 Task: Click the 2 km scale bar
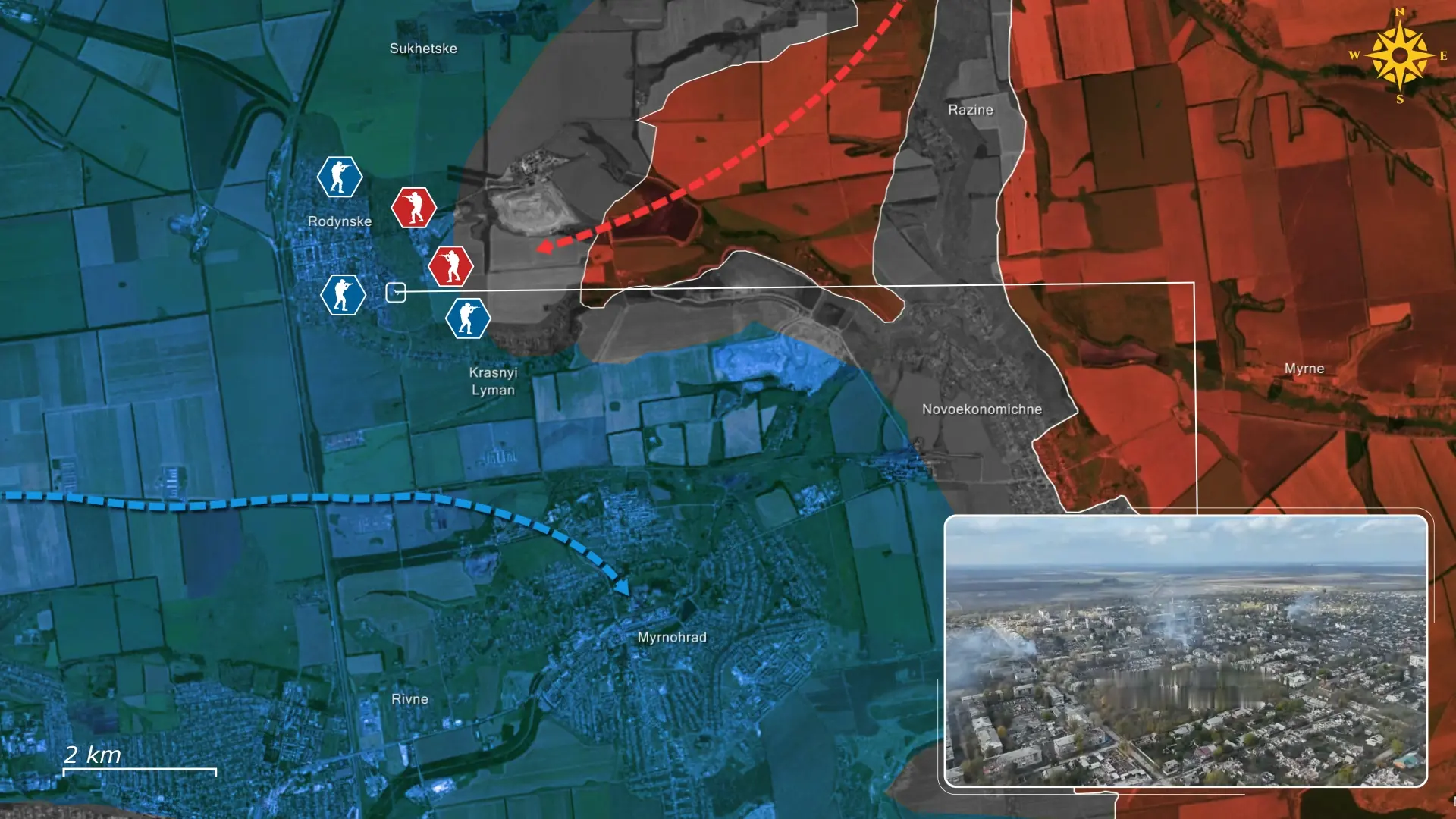[140, 770]
